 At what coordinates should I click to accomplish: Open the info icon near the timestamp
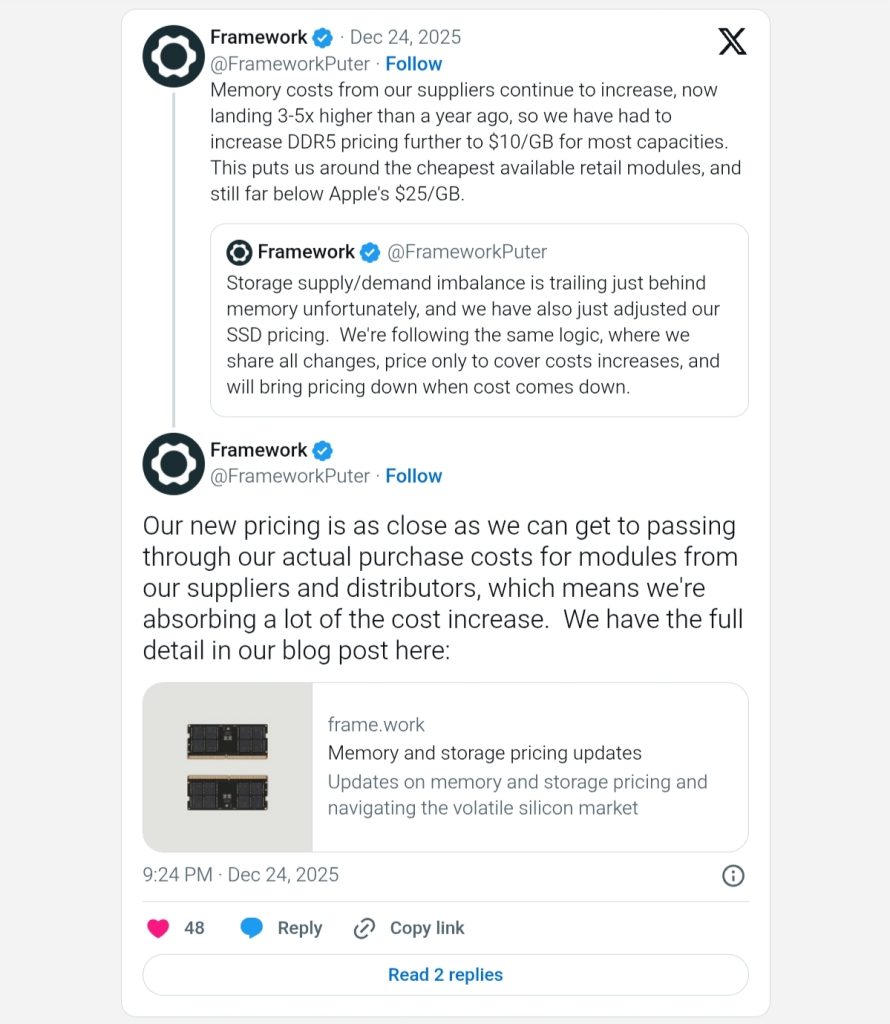tap(733, 876)
